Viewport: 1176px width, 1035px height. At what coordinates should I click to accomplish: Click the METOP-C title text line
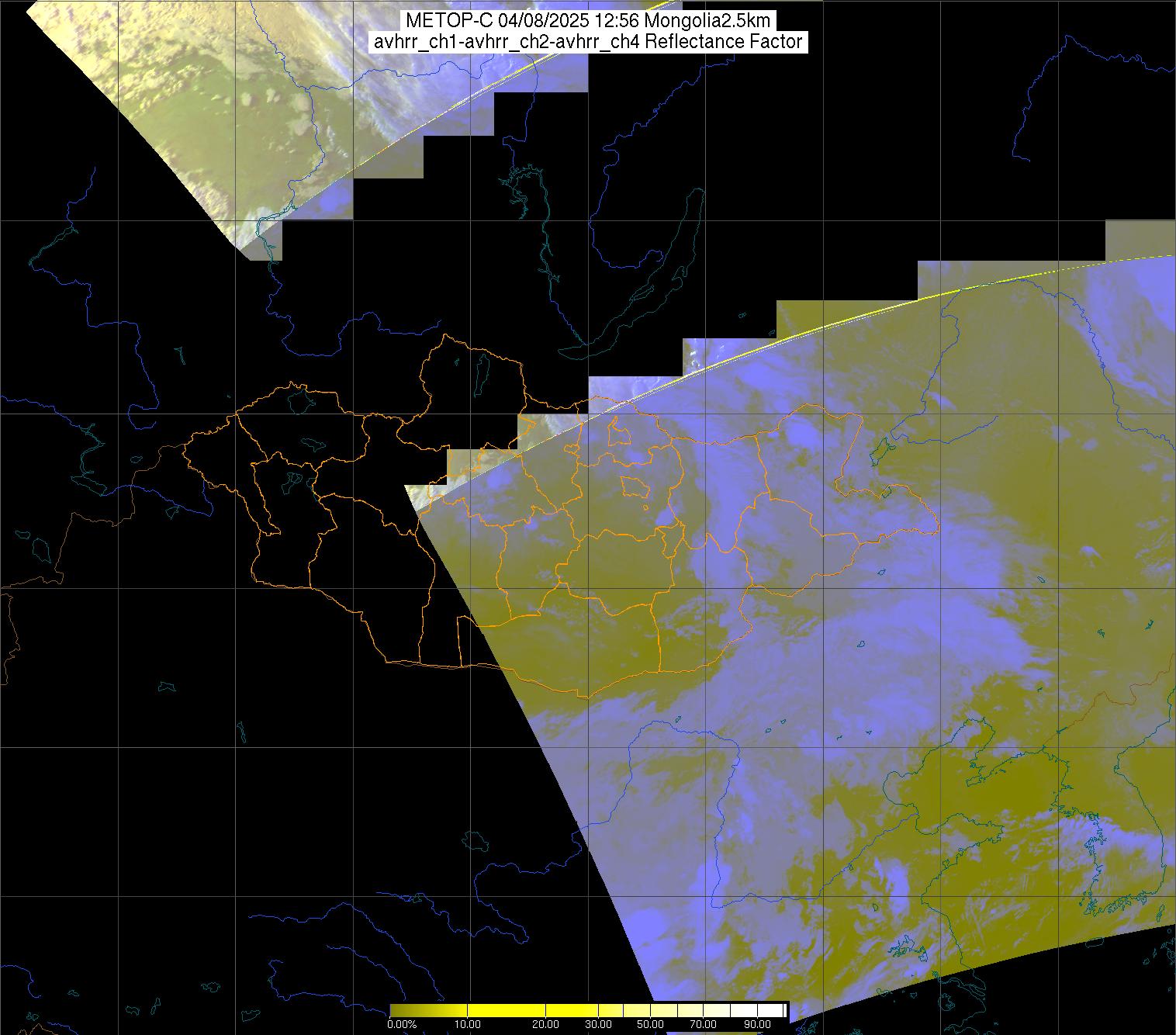pos(587,21)
